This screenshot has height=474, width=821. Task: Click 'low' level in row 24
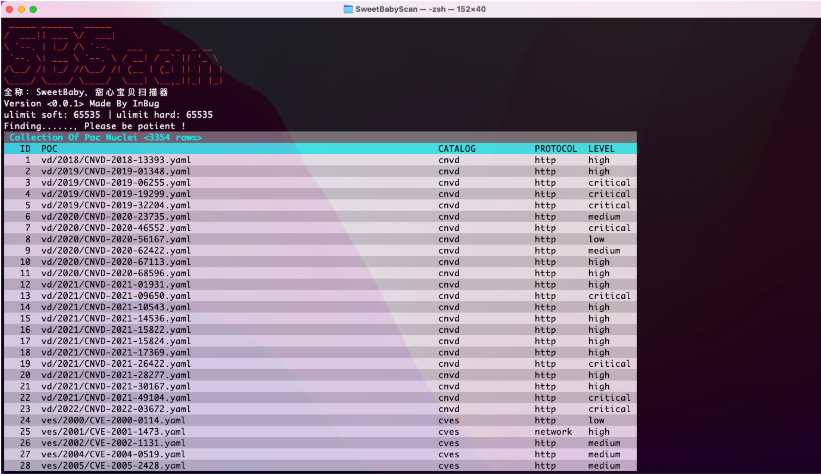pos(596,420)
